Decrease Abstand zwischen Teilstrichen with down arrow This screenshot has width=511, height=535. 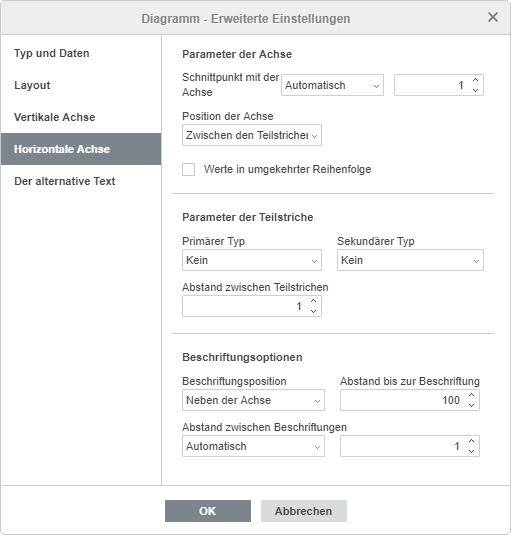pyautogui.click(x=313, y=311)
